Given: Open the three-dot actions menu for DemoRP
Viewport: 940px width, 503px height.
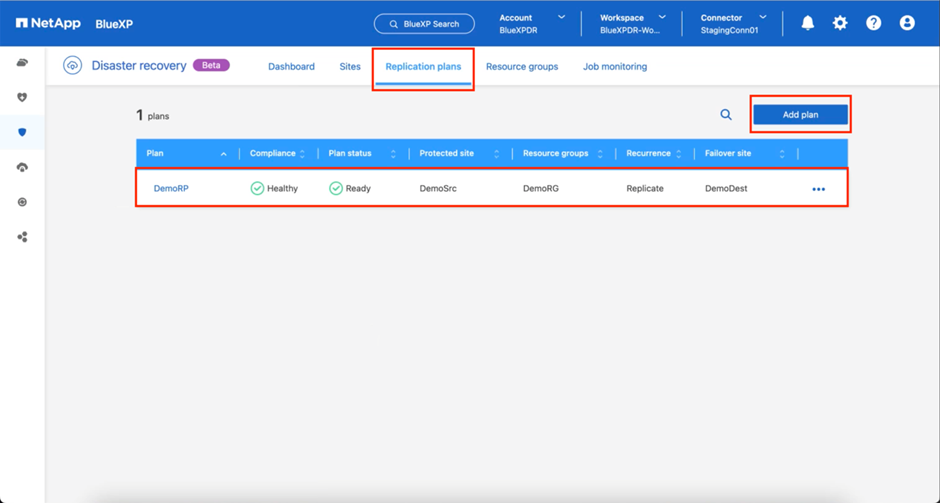Looking at the screenshot, I should (x=819, y=189).
